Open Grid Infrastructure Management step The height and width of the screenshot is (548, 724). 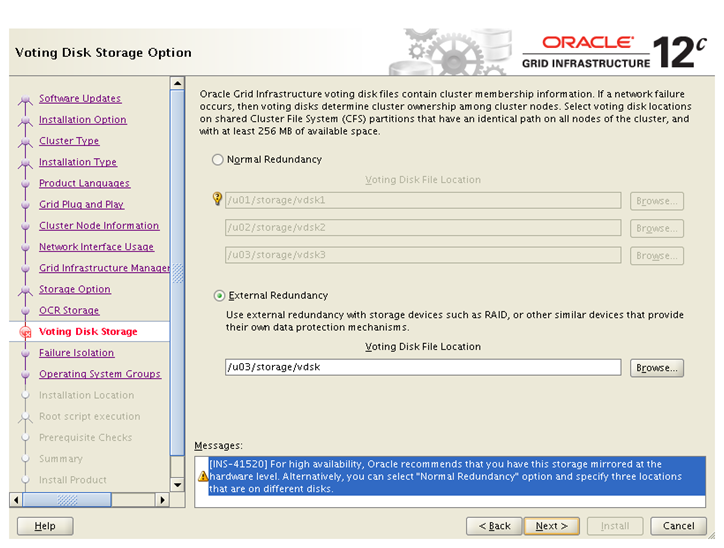point(104,268)
